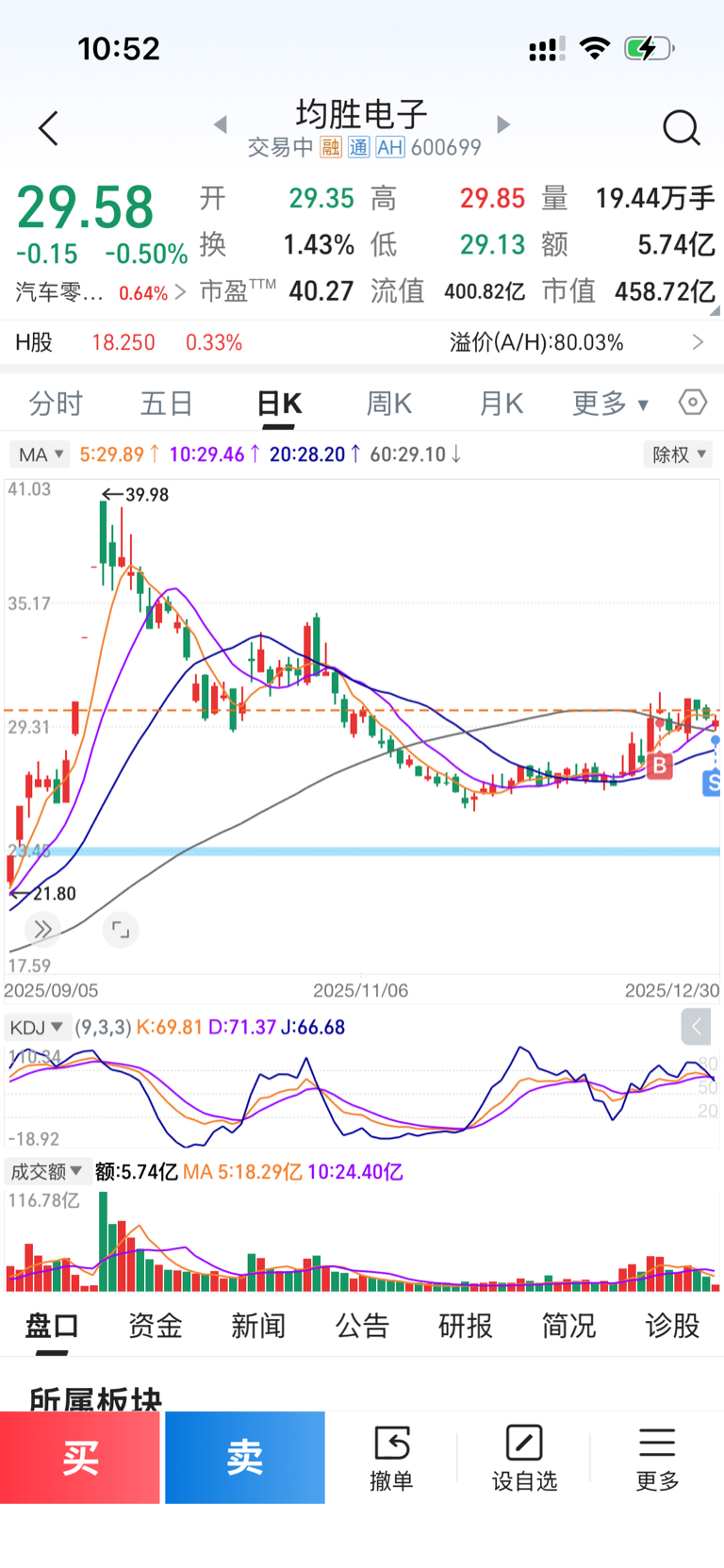Tap the Wi-Fi icon in status bar
Screen dimensions: 724x1568
coord(595,48)
